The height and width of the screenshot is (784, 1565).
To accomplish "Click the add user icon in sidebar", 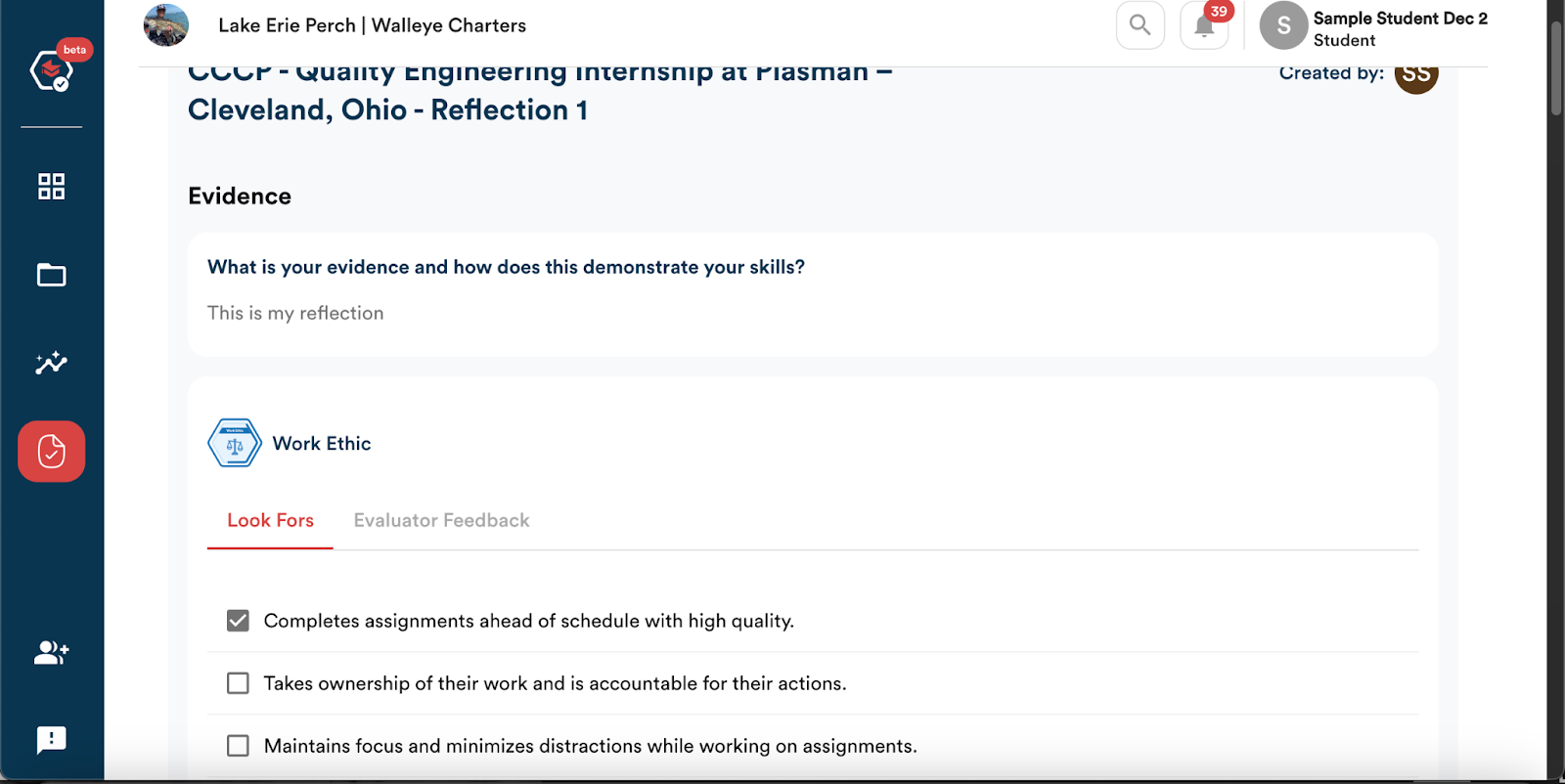I will click(51, 652).
